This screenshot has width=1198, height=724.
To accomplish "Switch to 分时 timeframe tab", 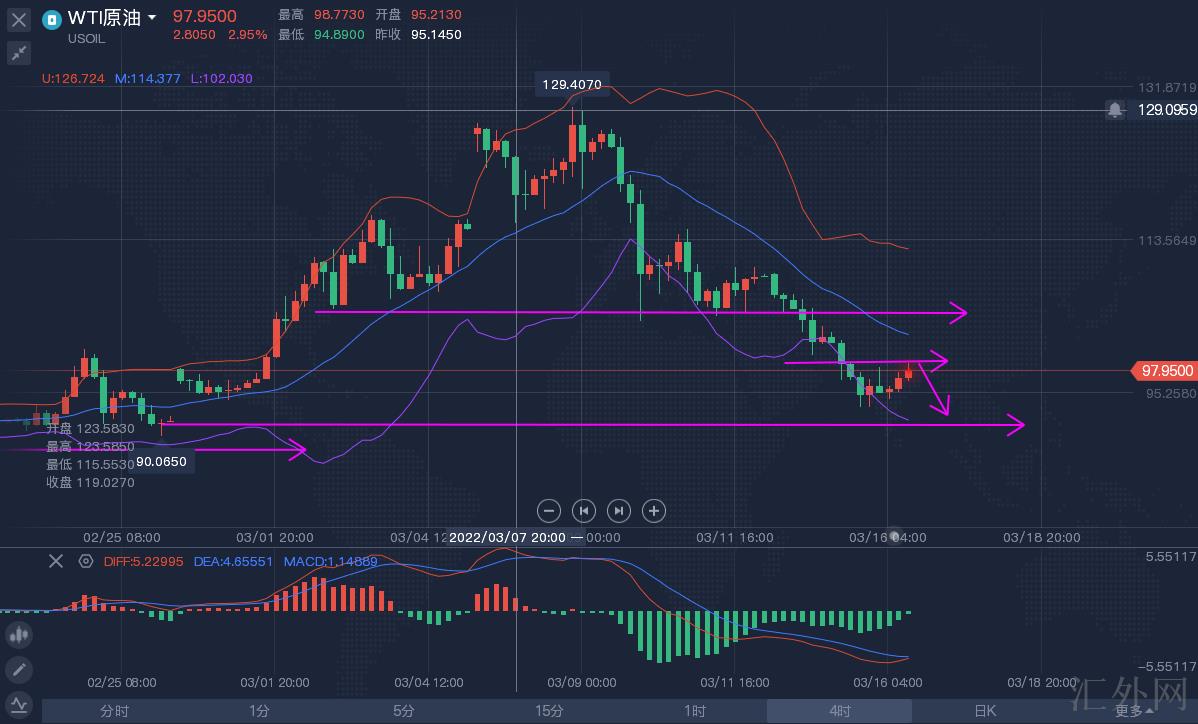I will (x=114, y=711).
